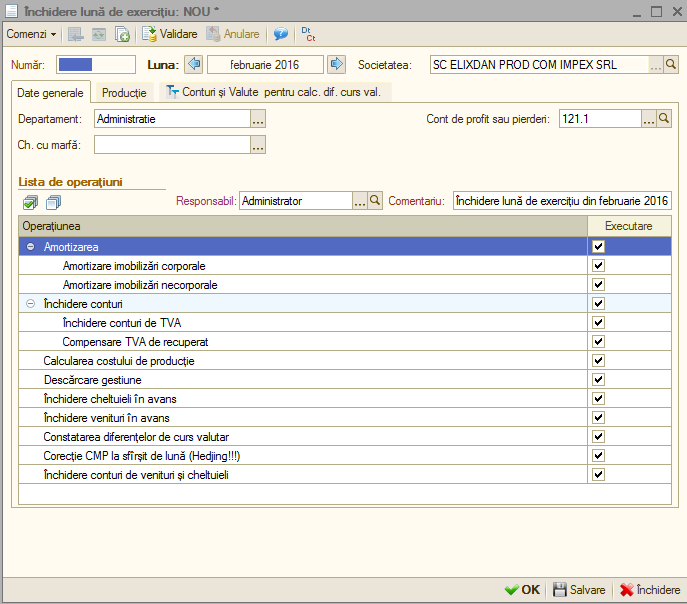
Task: Click the previous month arrow icon
Action: click(193, 64)
